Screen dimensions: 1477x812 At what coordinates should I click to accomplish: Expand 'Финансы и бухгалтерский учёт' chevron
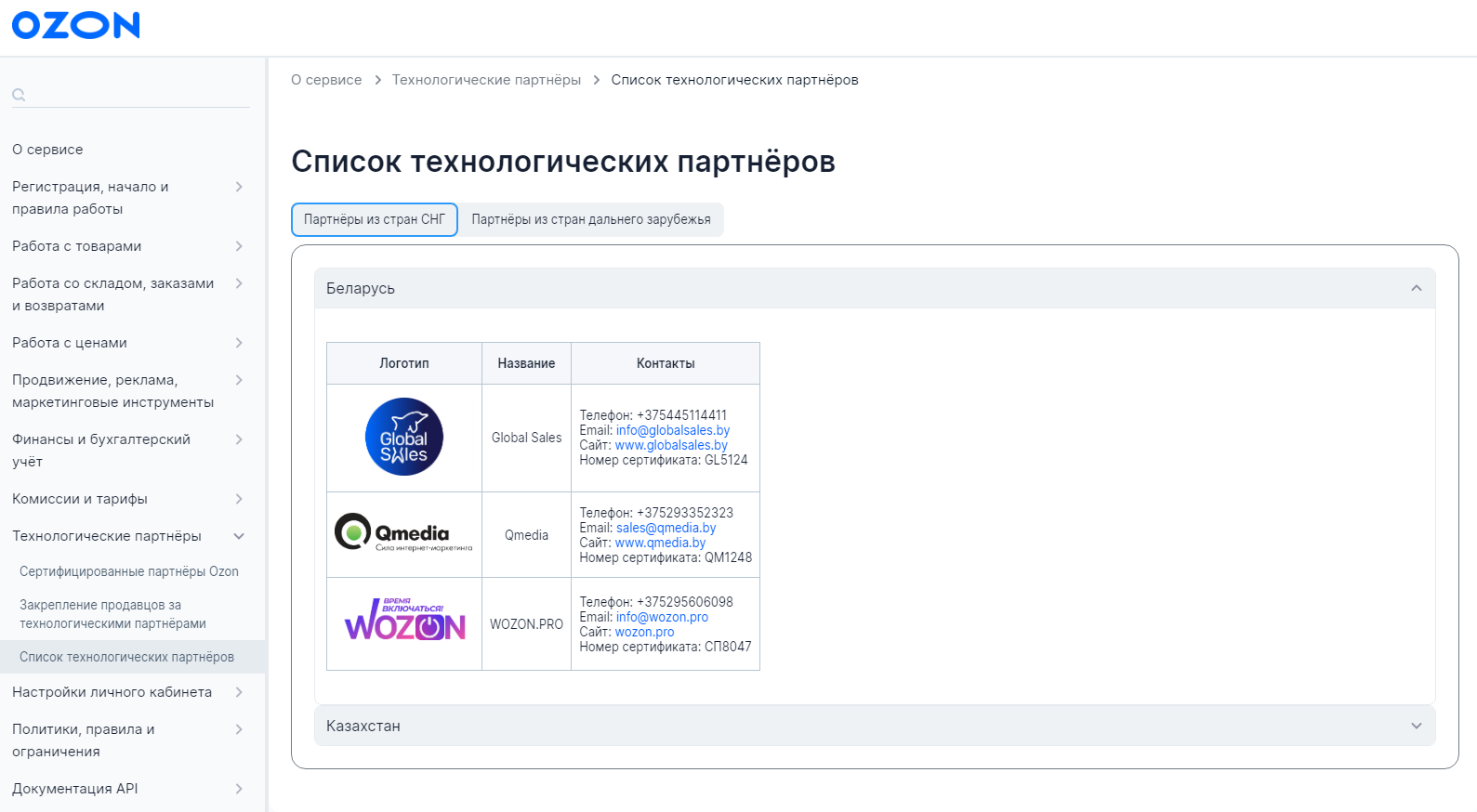pyautogui.click(x=239, y=439)
